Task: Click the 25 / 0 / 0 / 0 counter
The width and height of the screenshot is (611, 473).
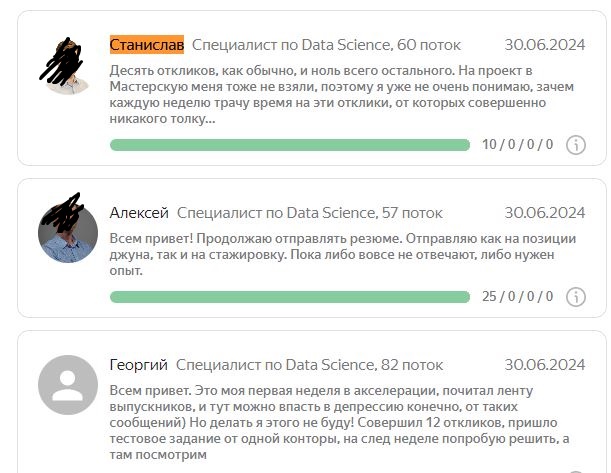Action: click(517, 297)
